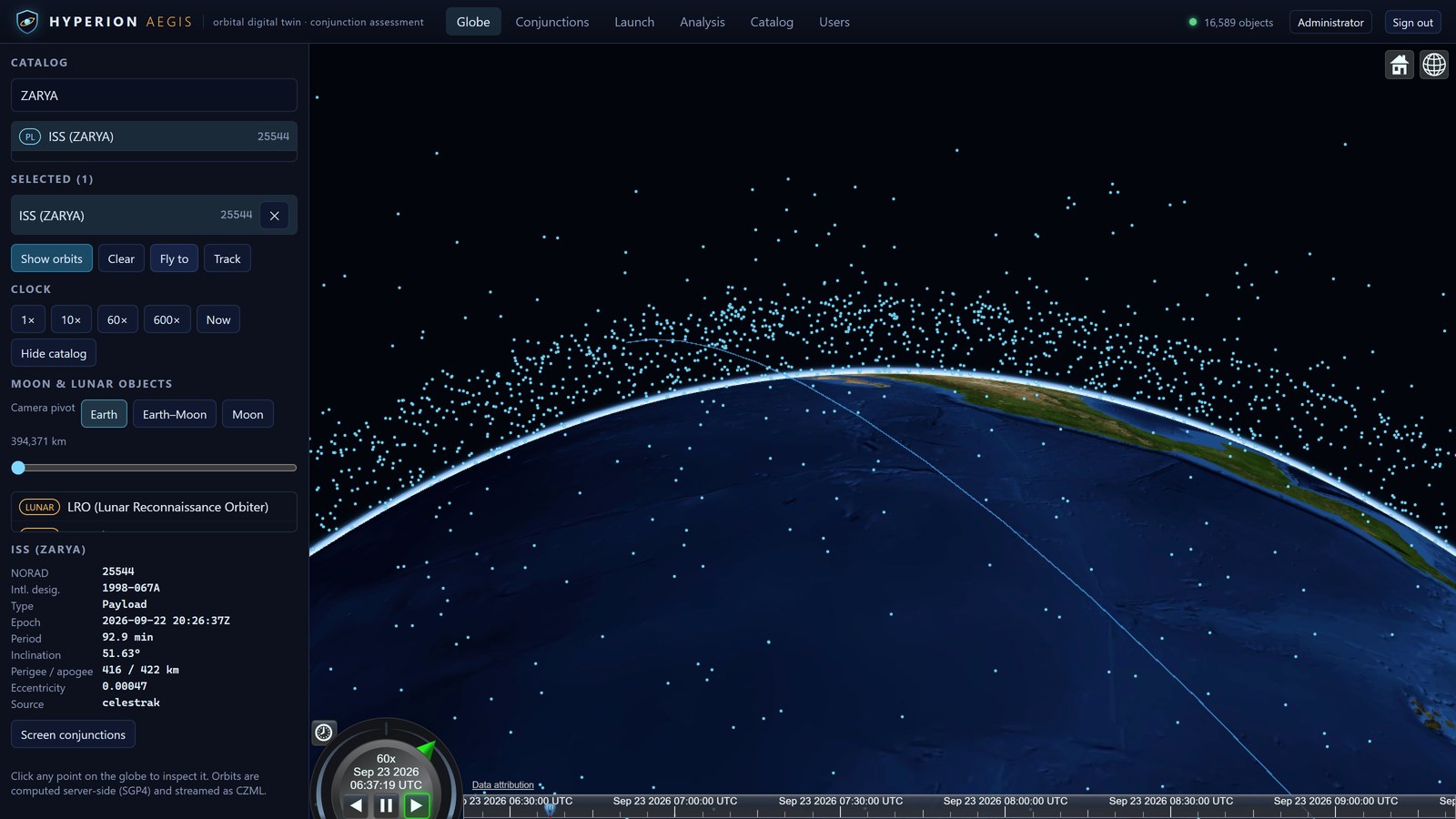Viewport: 1456px width, 819px height.
Task: Click the LUNAR badge next to LRO
Action: pos(39,507)
